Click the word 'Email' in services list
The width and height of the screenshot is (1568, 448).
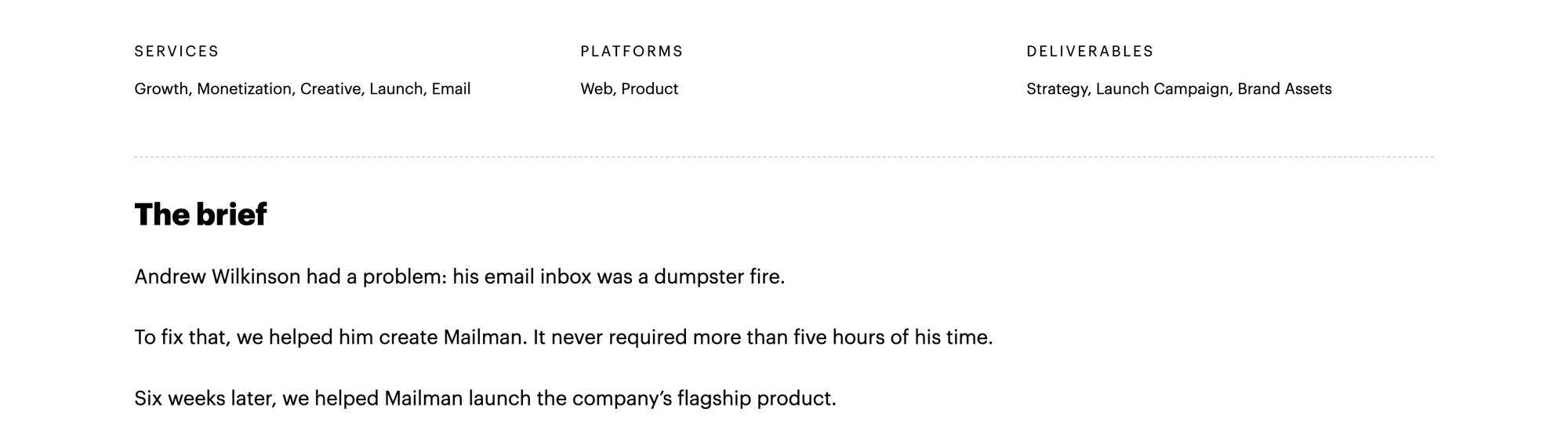pos(452,89)
